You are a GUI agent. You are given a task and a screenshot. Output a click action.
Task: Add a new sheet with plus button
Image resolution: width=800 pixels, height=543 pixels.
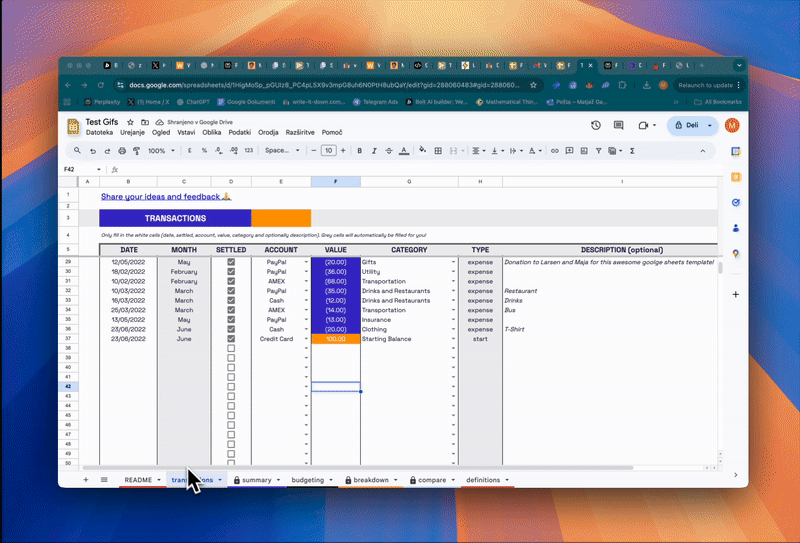pos(85,480)
